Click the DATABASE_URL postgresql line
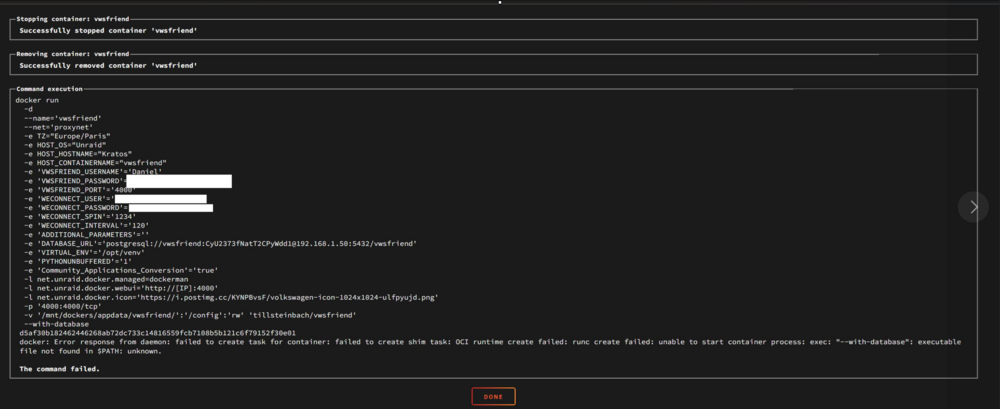Image resolution: width=1000 pixels, height=409 pixels. coord(221,244)
